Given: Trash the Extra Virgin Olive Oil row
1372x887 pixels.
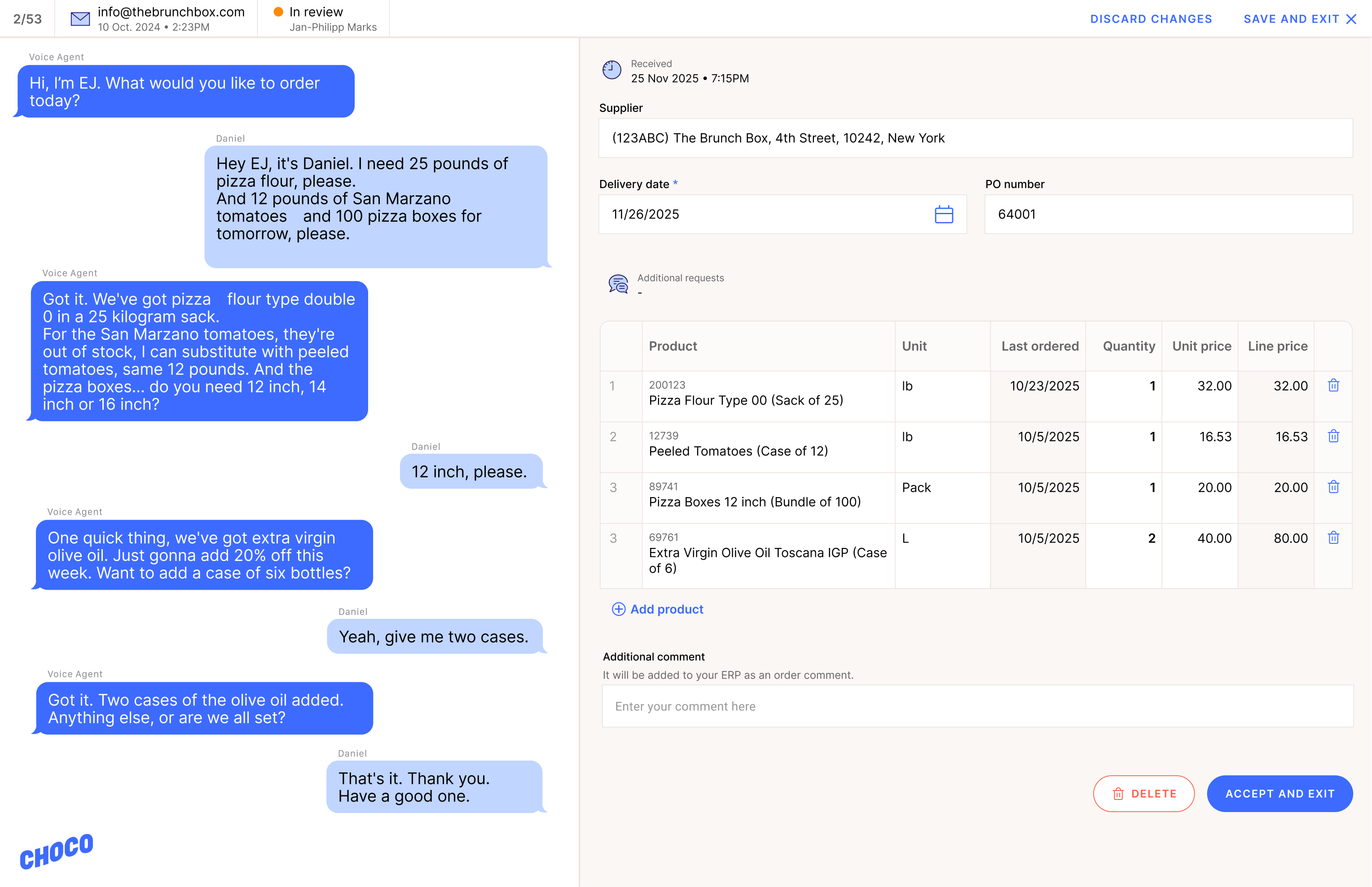Looking at the screenshot, I should 1333,538.
